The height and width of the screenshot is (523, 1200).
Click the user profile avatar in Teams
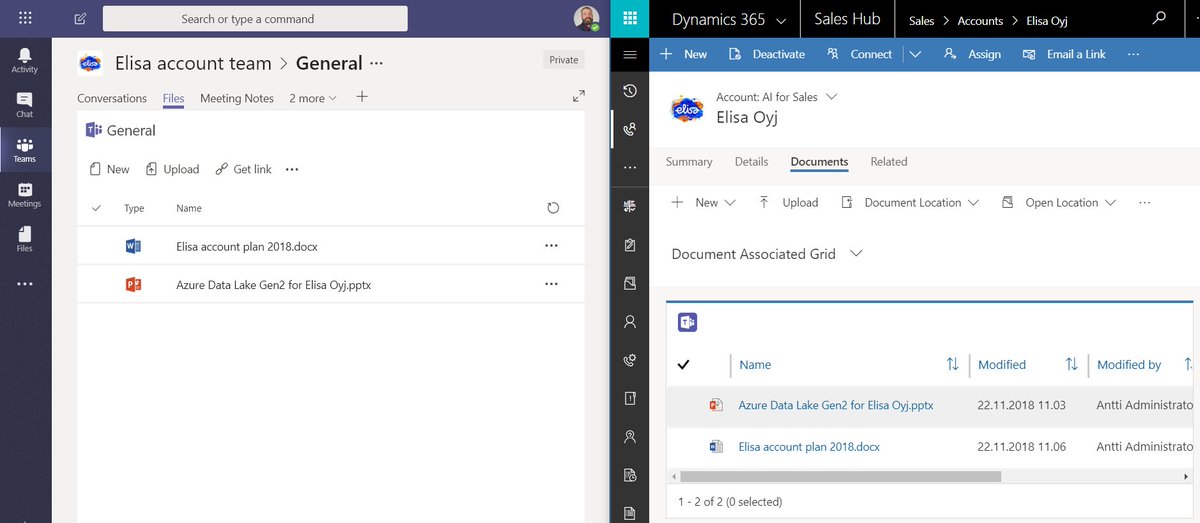587,19
